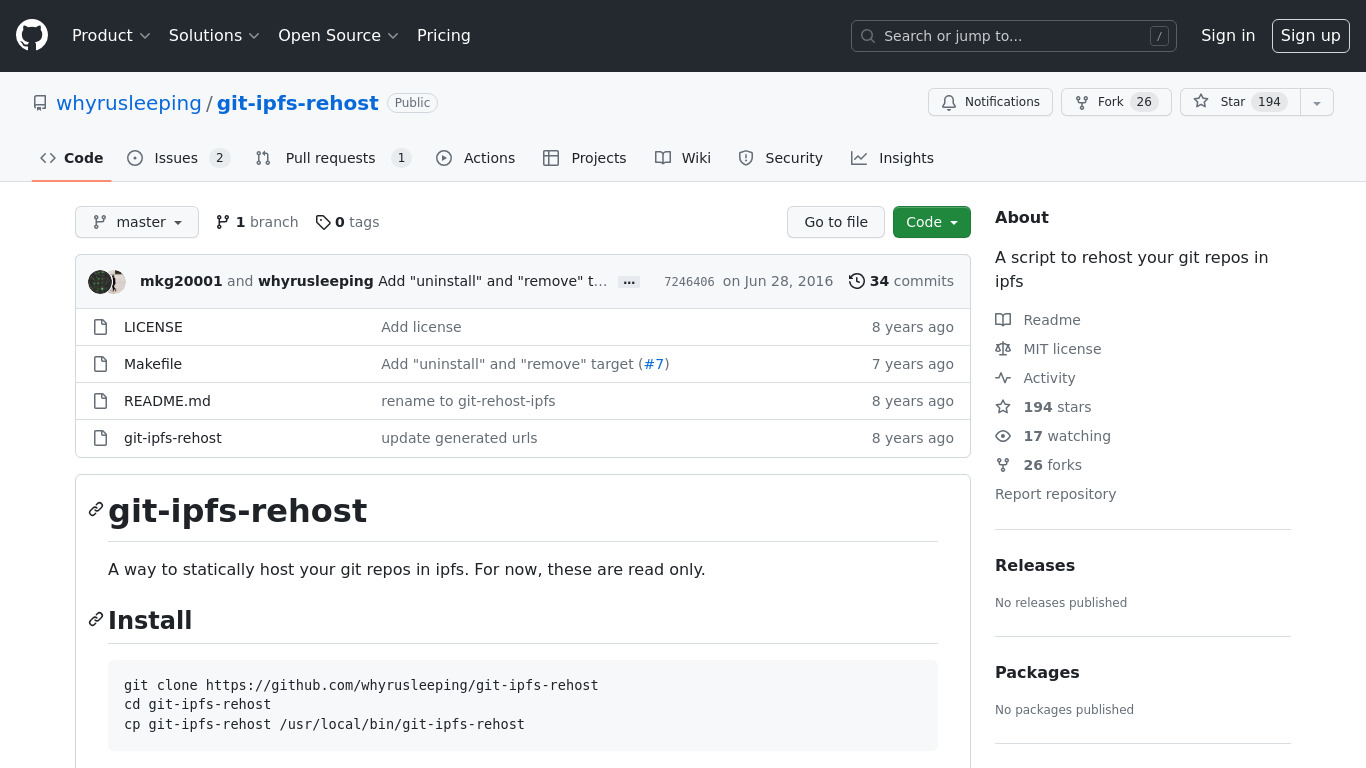Open the Notifications bell button
The image size is (1366, 768).
[x=990, y=102]
